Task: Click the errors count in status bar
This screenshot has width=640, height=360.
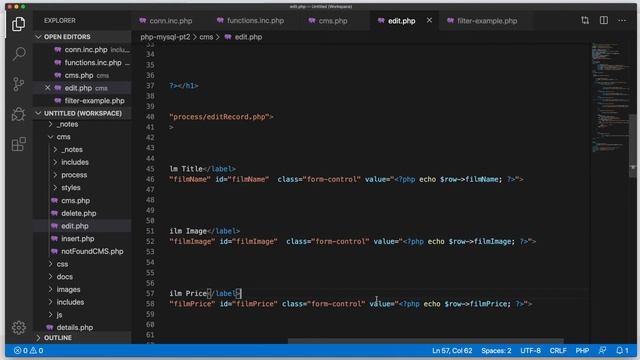Action: tap(21, 351)
